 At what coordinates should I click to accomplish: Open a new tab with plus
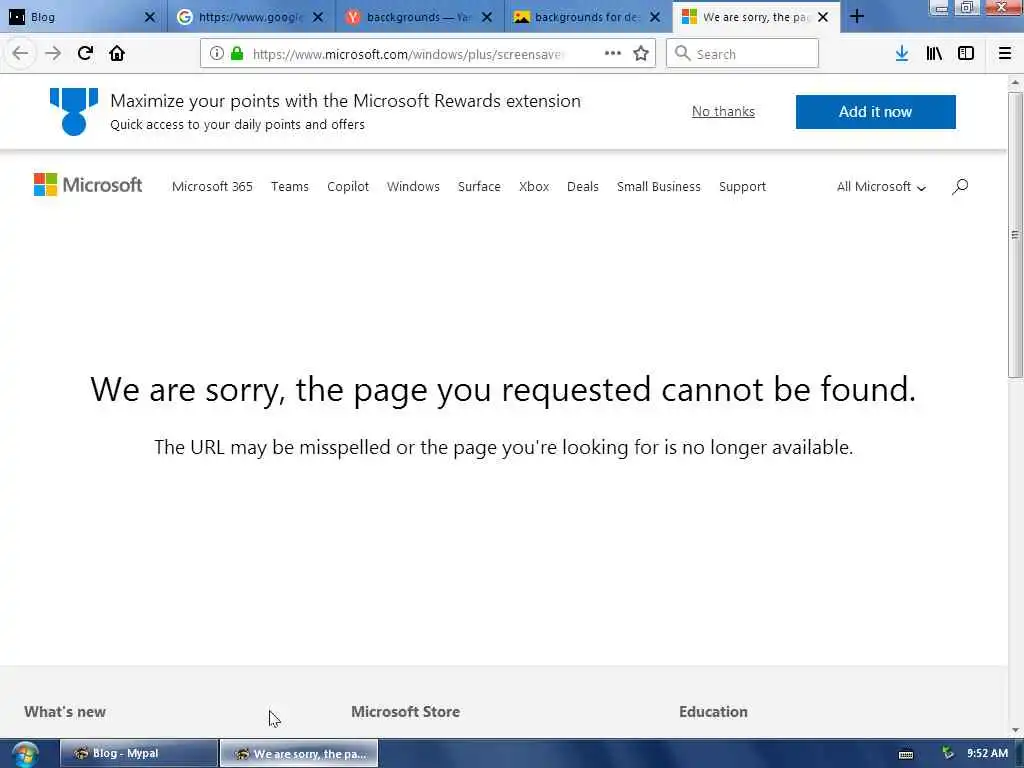(857, 17)
